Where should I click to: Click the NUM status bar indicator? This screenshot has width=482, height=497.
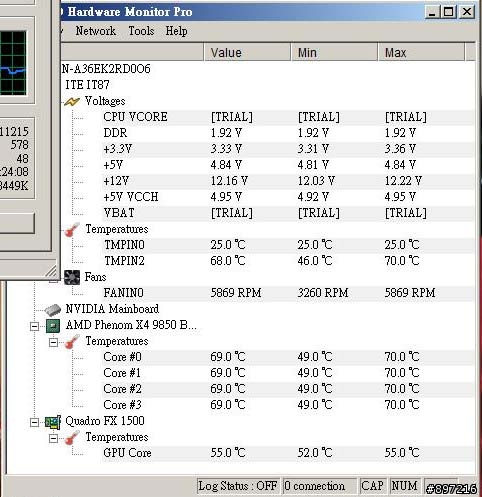click(404, 486)
